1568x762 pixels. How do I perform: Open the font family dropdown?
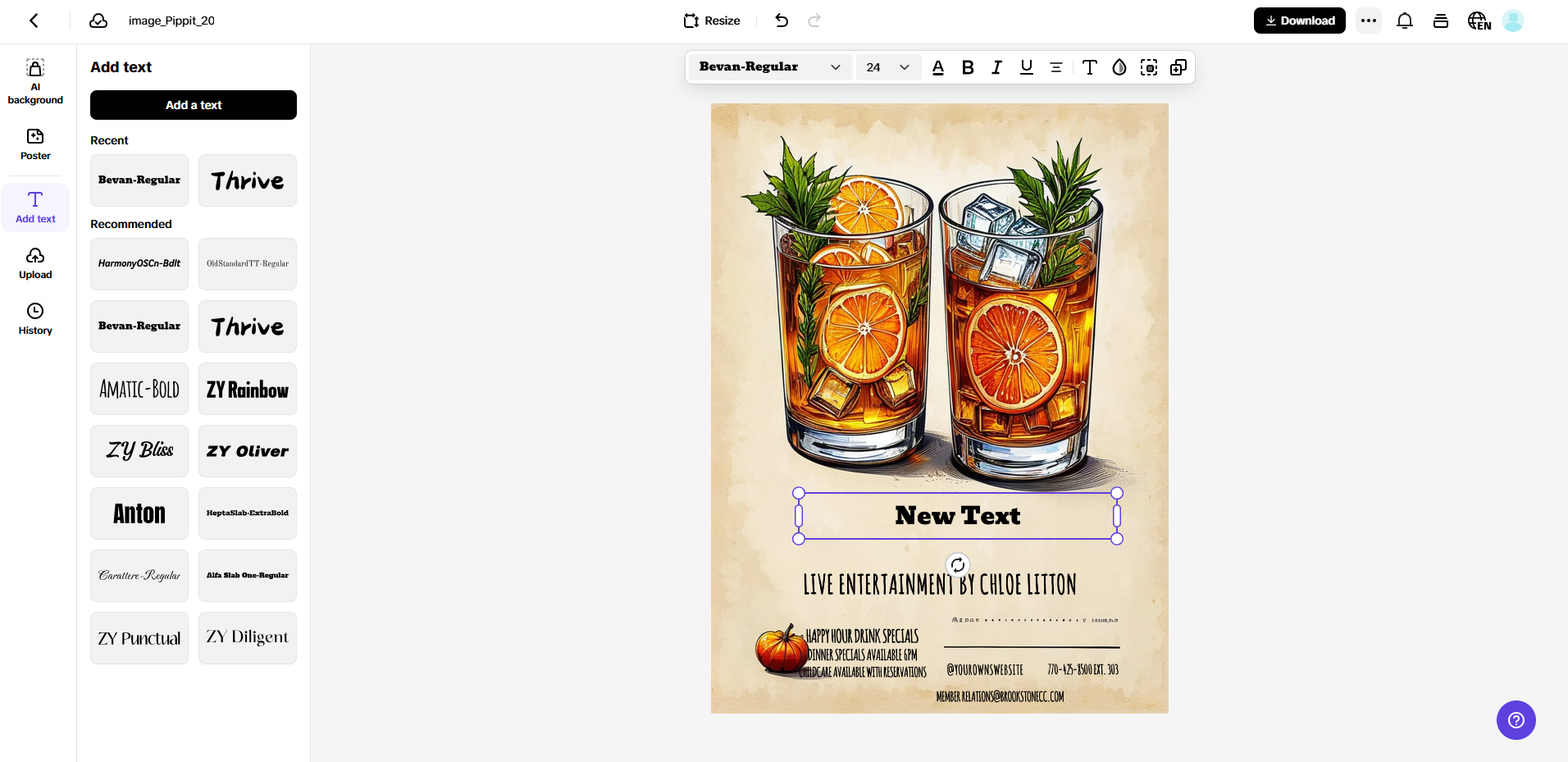pyautogui.click(x=768, y=67)
